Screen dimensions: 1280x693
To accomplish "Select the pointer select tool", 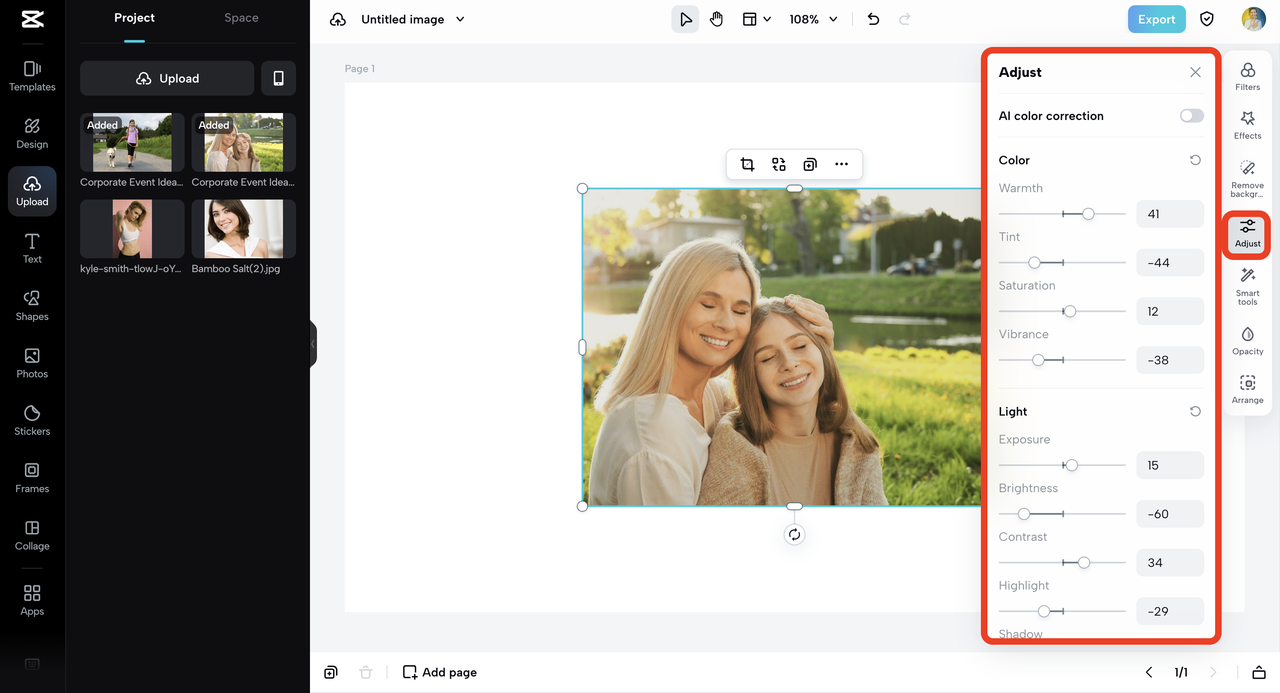I will click(x=685, y=19).
